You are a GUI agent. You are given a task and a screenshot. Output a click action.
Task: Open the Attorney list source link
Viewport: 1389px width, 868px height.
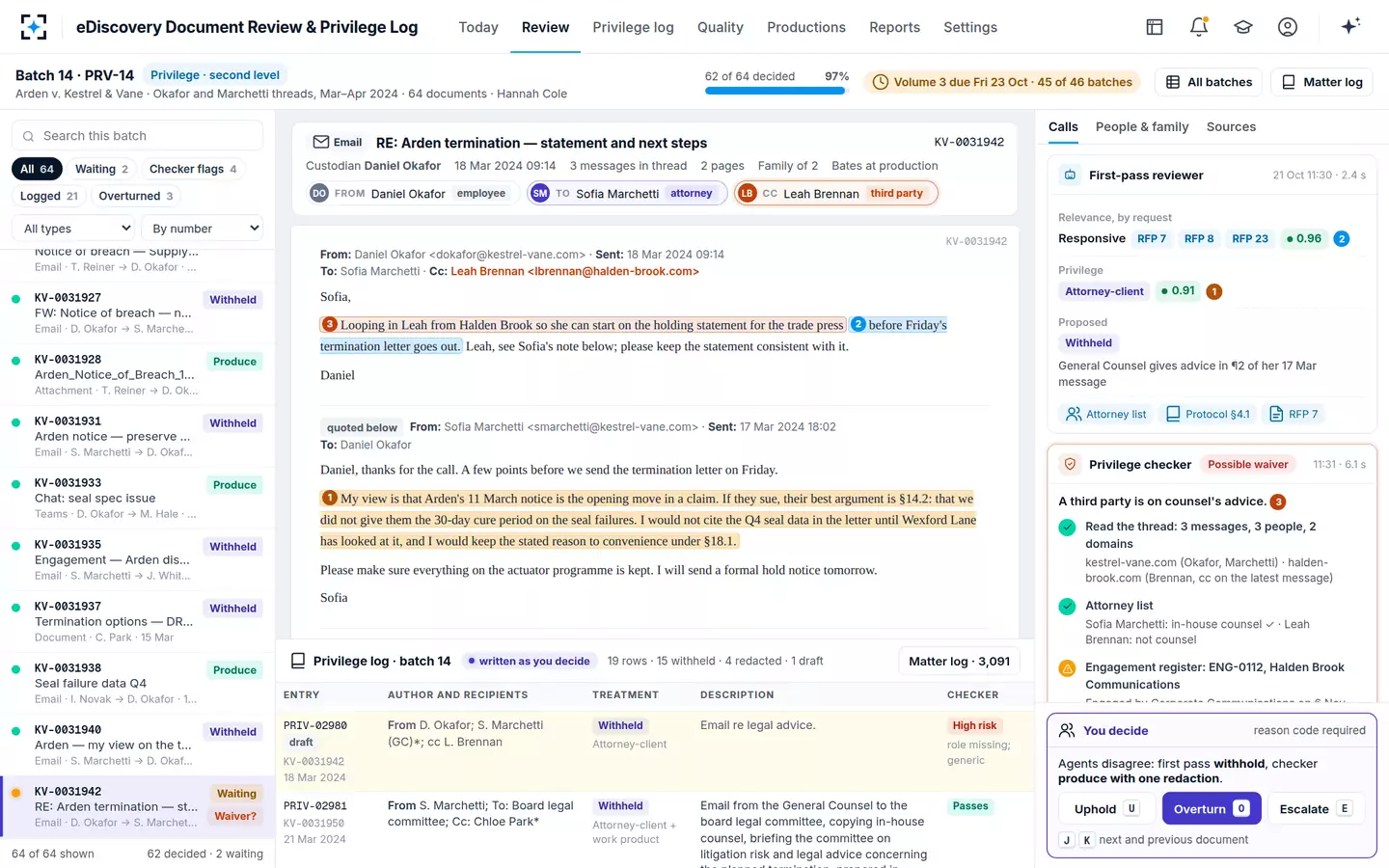point(1106,414)
